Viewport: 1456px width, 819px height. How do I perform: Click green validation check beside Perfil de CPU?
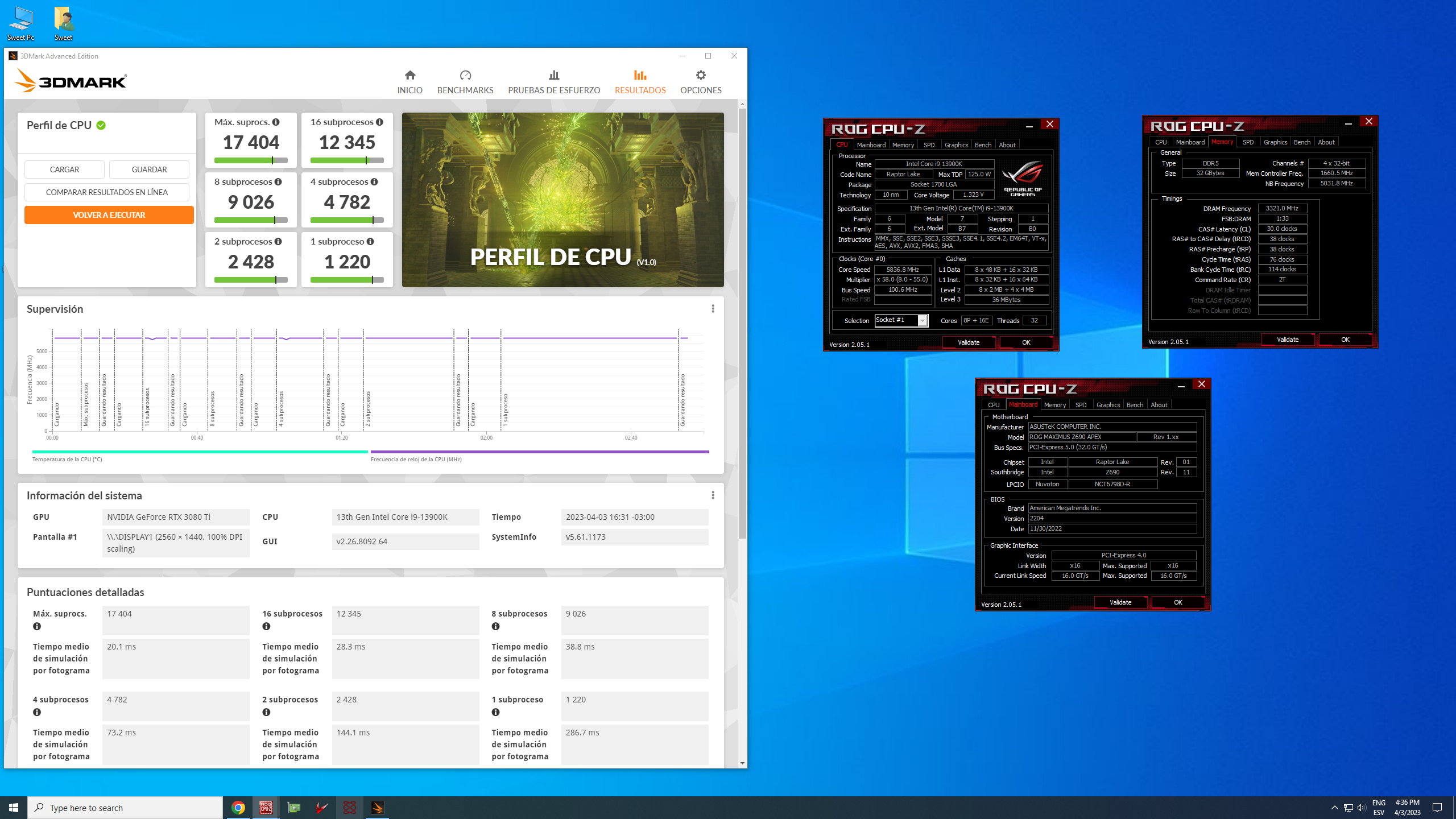coord(101,126)
